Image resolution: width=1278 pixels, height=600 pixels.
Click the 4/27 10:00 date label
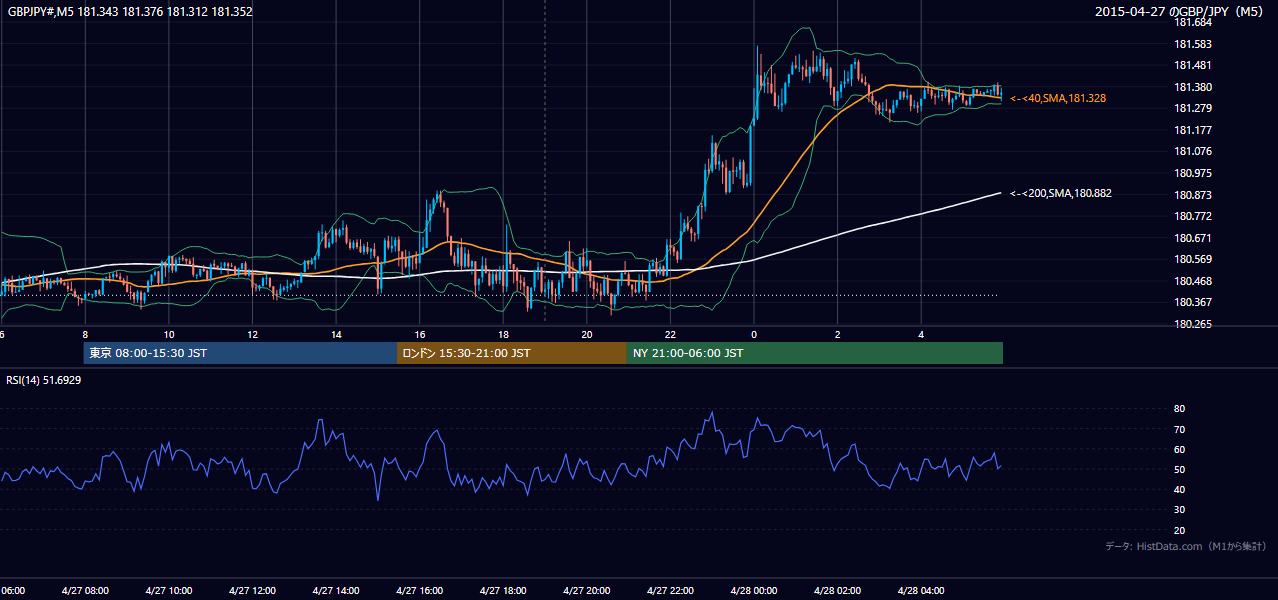(x=169, y=591)
